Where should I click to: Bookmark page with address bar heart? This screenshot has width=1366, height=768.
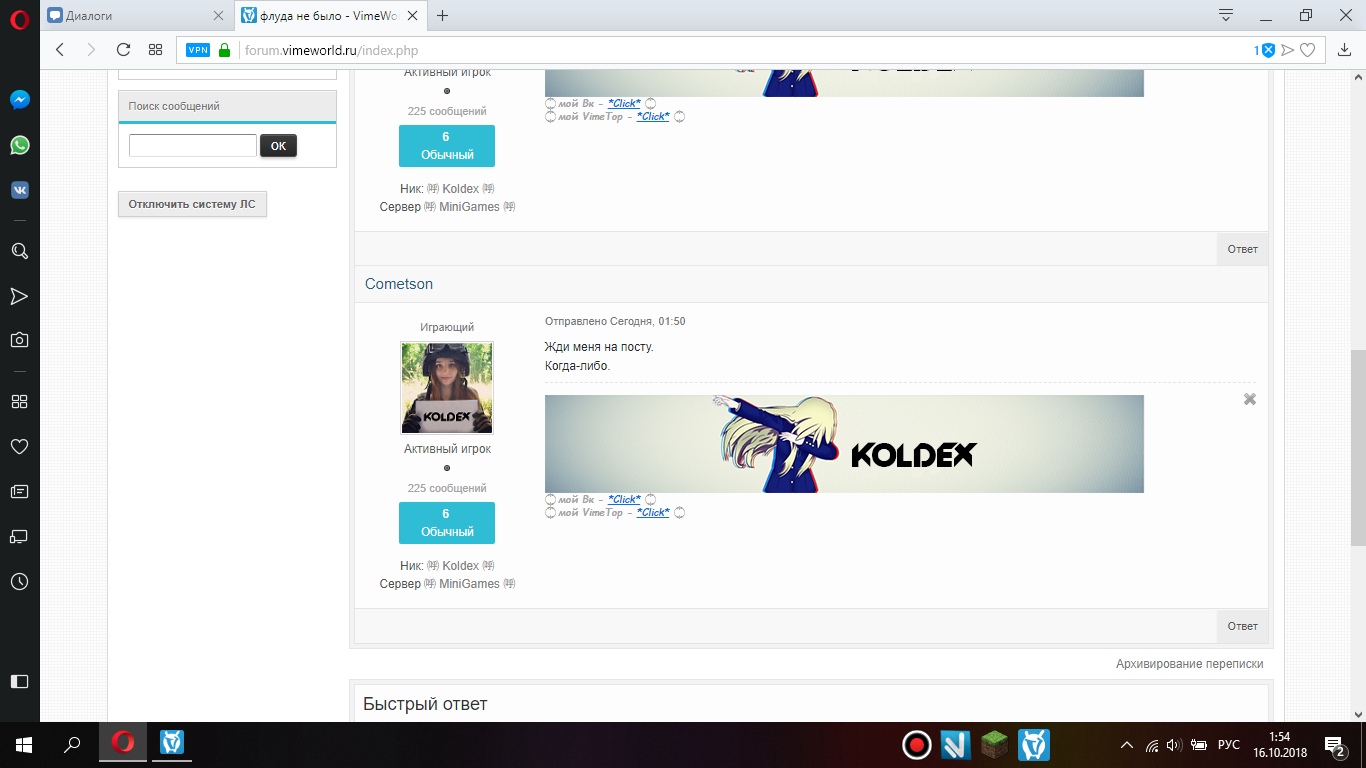[x=1307, y=50]
